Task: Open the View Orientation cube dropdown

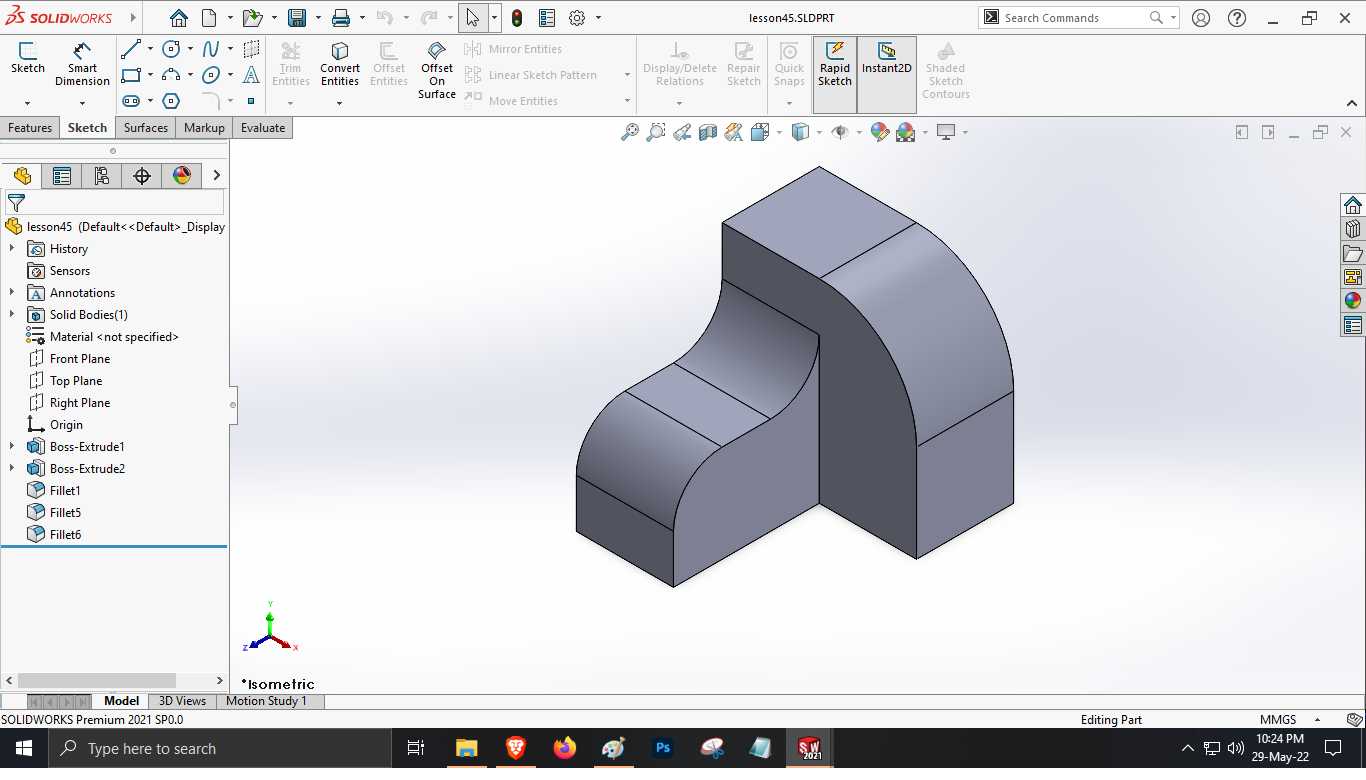Action: coord(779,132)
